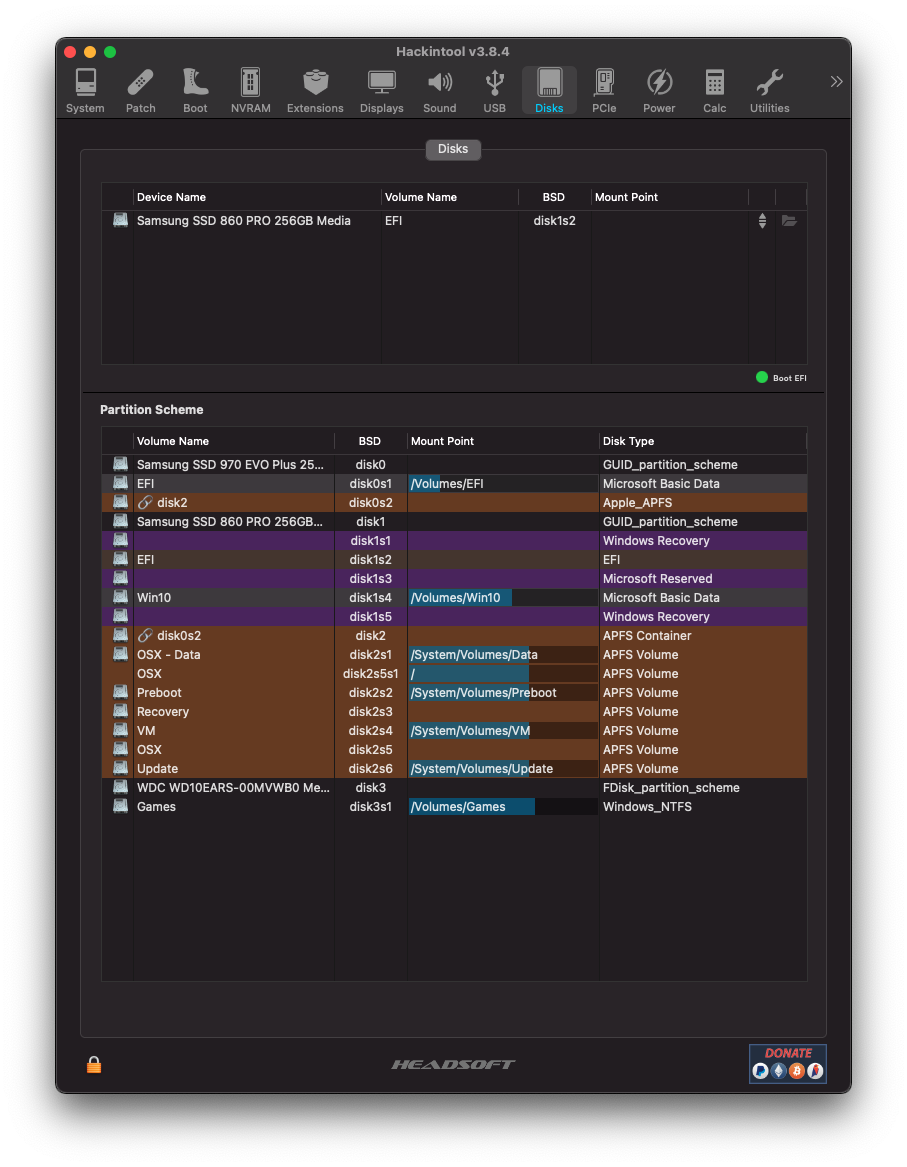Open the Patch toolbar section

[140, 91]
